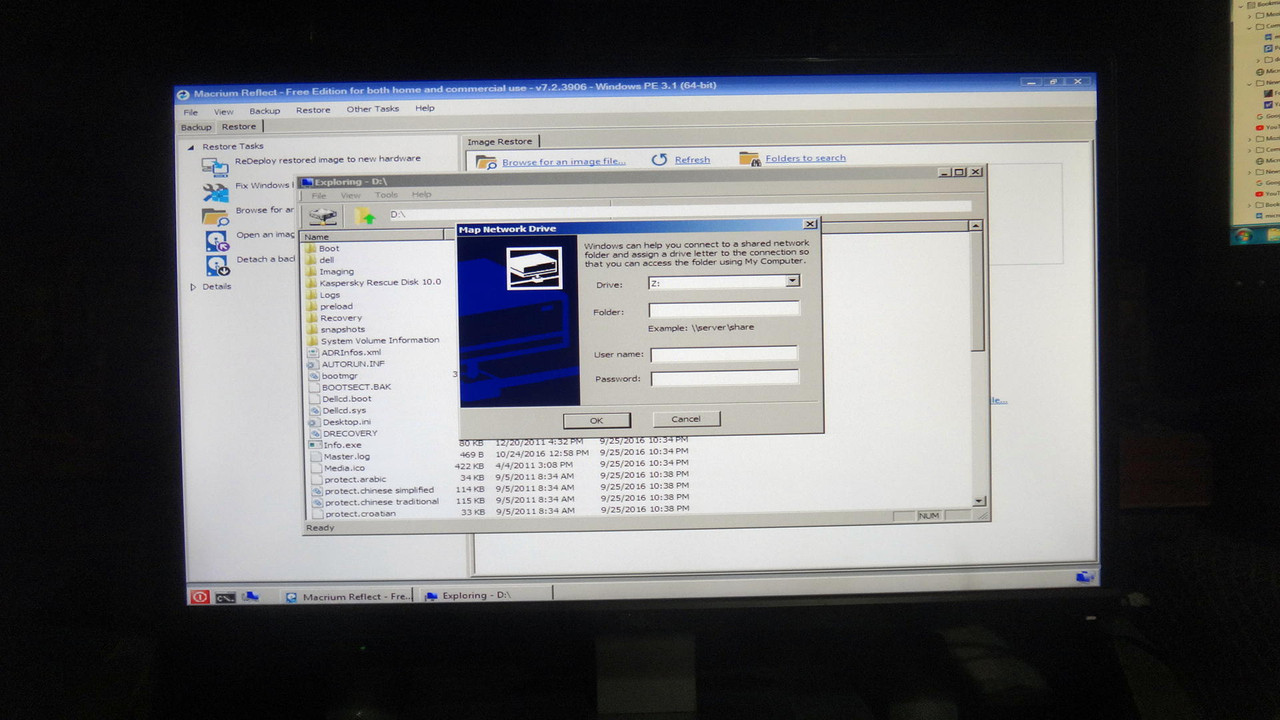Image resolution: width=1280 pixels, height=720 pixels.
Task: Select the bootmgr file icon
Action: pyautogui.click(x=313, y=376)
